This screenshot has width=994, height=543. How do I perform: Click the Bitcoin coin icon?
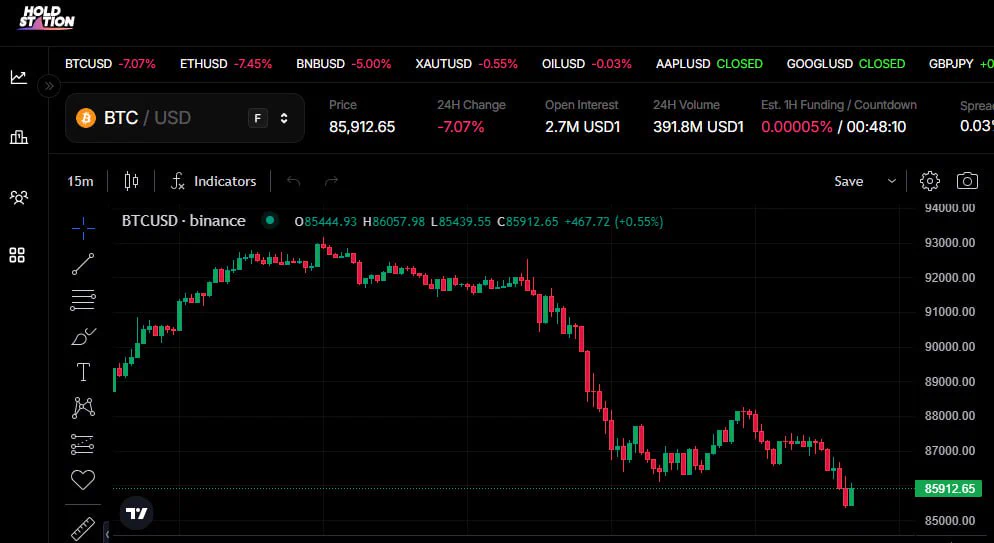pos(86,118)
